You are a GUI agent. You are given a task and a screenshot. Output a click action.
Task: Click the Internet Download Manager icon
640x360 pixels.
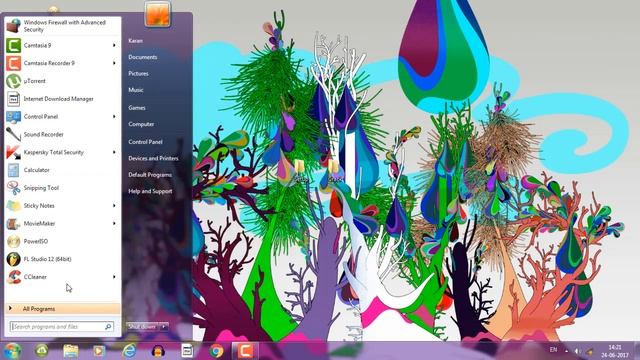point(13,99)
